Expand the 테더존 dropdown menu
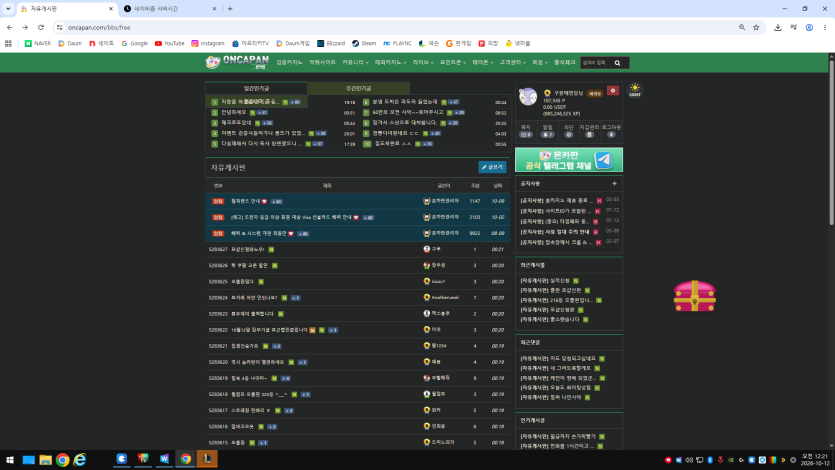The image size is (835, 470). click(482, 63)
